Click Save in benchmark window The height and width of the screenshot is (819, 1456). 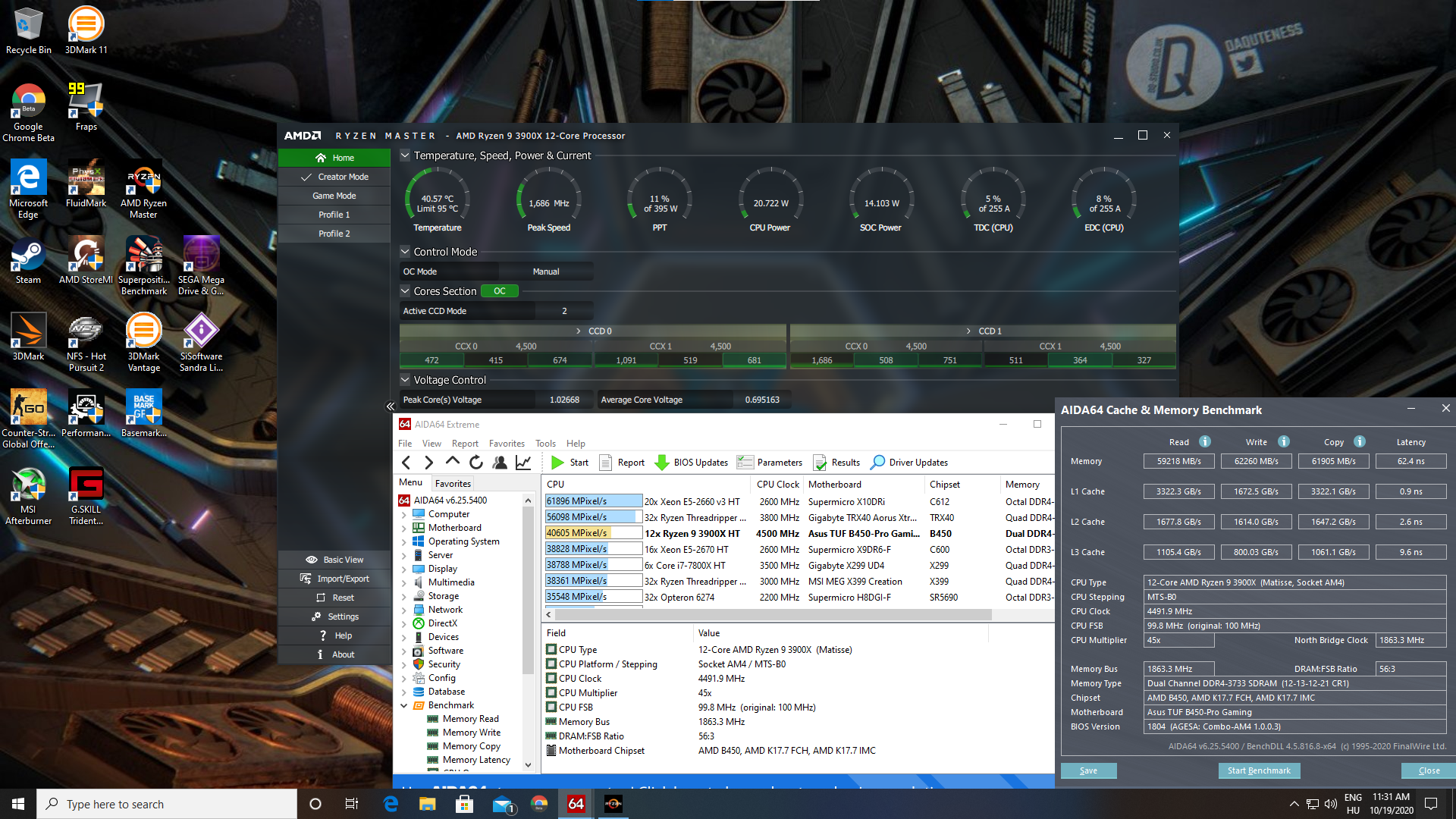1088,770
